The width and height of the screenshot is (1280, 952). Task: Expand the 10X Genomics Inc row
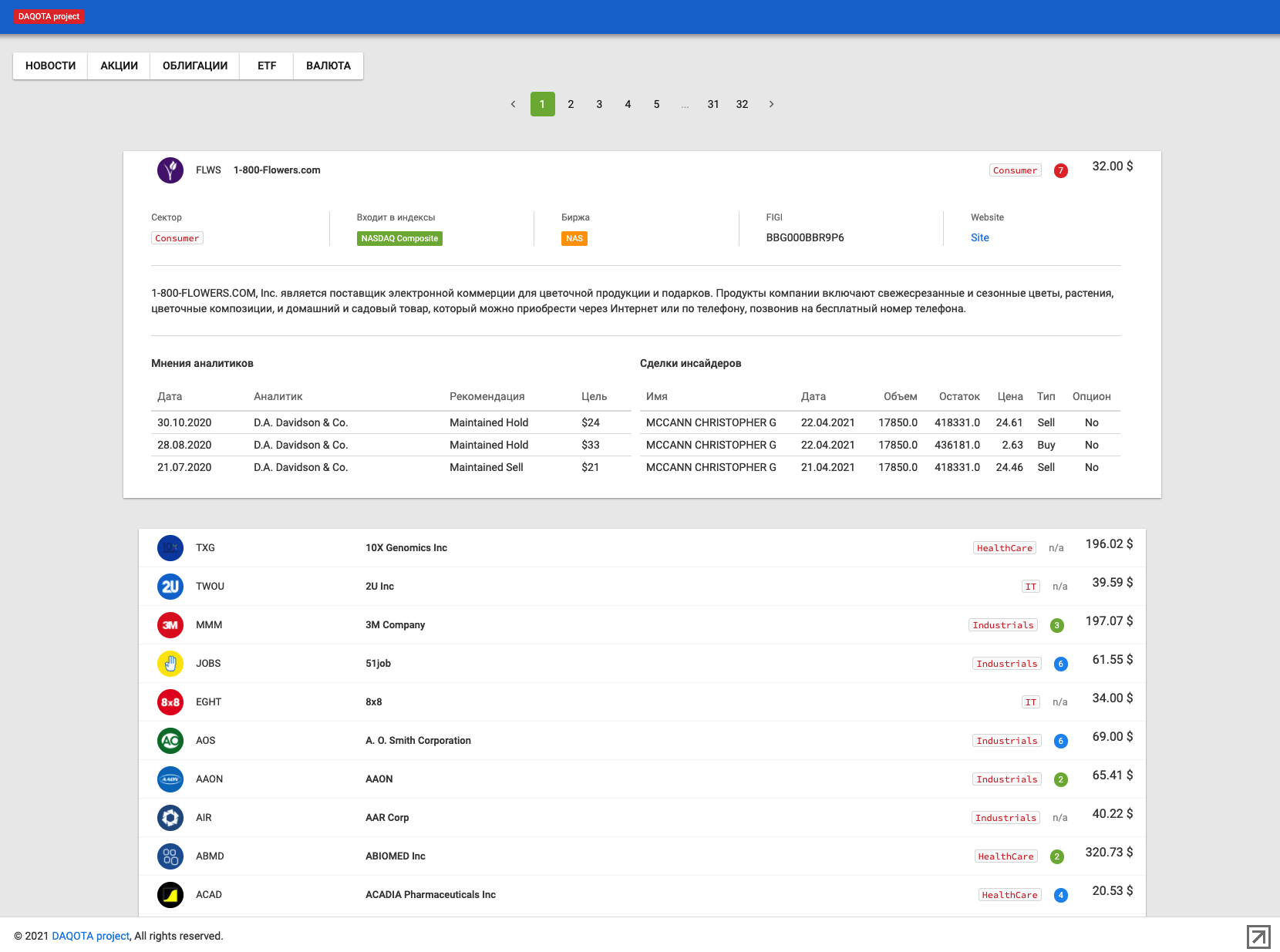pyautogui.click(x=642, y=548)
